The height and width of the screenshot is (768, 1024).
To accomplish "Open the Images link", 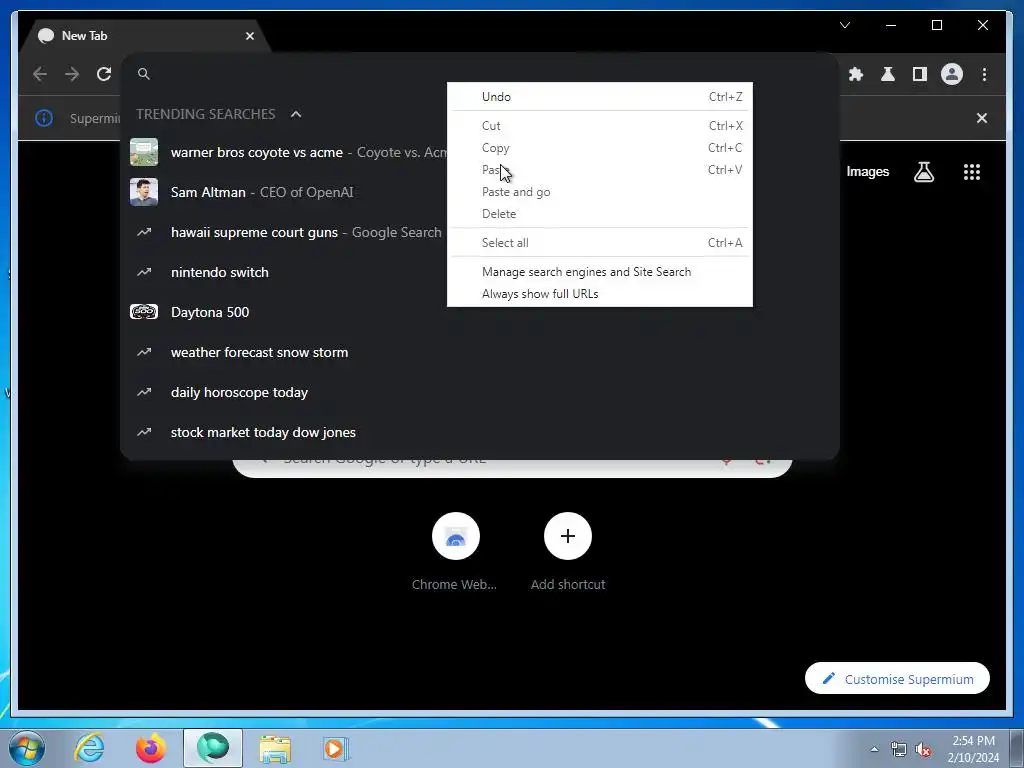I will coord(867,172).
